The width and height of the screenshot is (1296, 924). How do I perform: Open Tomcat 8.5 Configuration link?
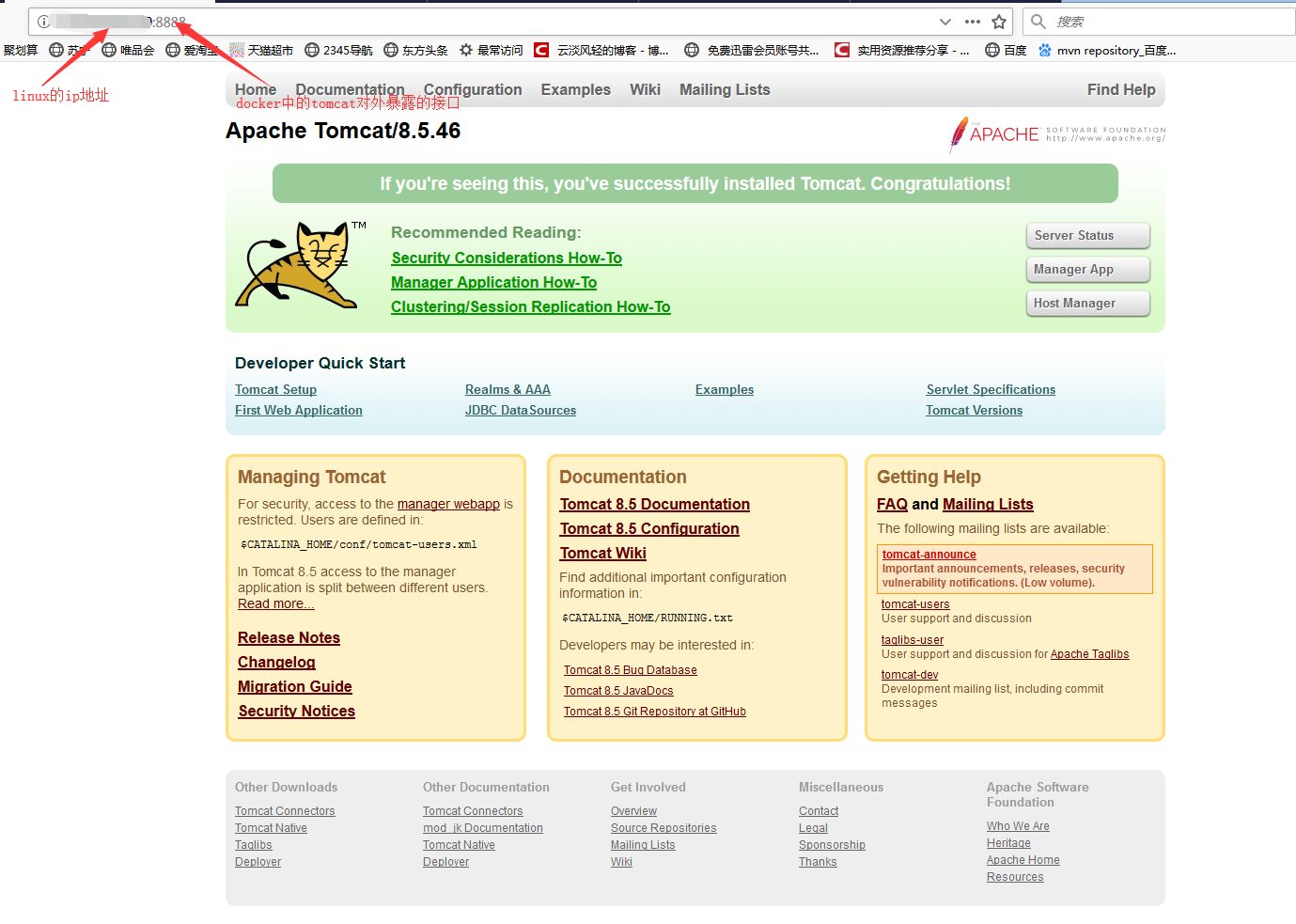point(649,529)
